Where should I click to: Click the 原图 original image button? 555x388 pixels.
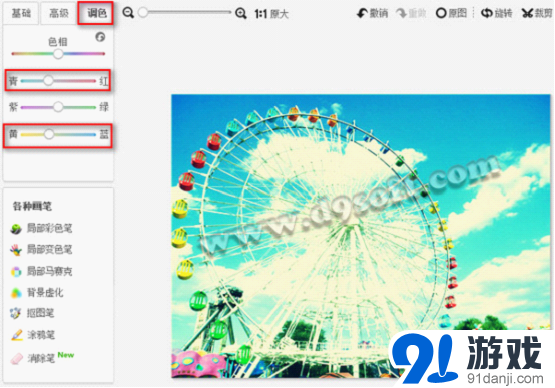[x=451, y=13]
